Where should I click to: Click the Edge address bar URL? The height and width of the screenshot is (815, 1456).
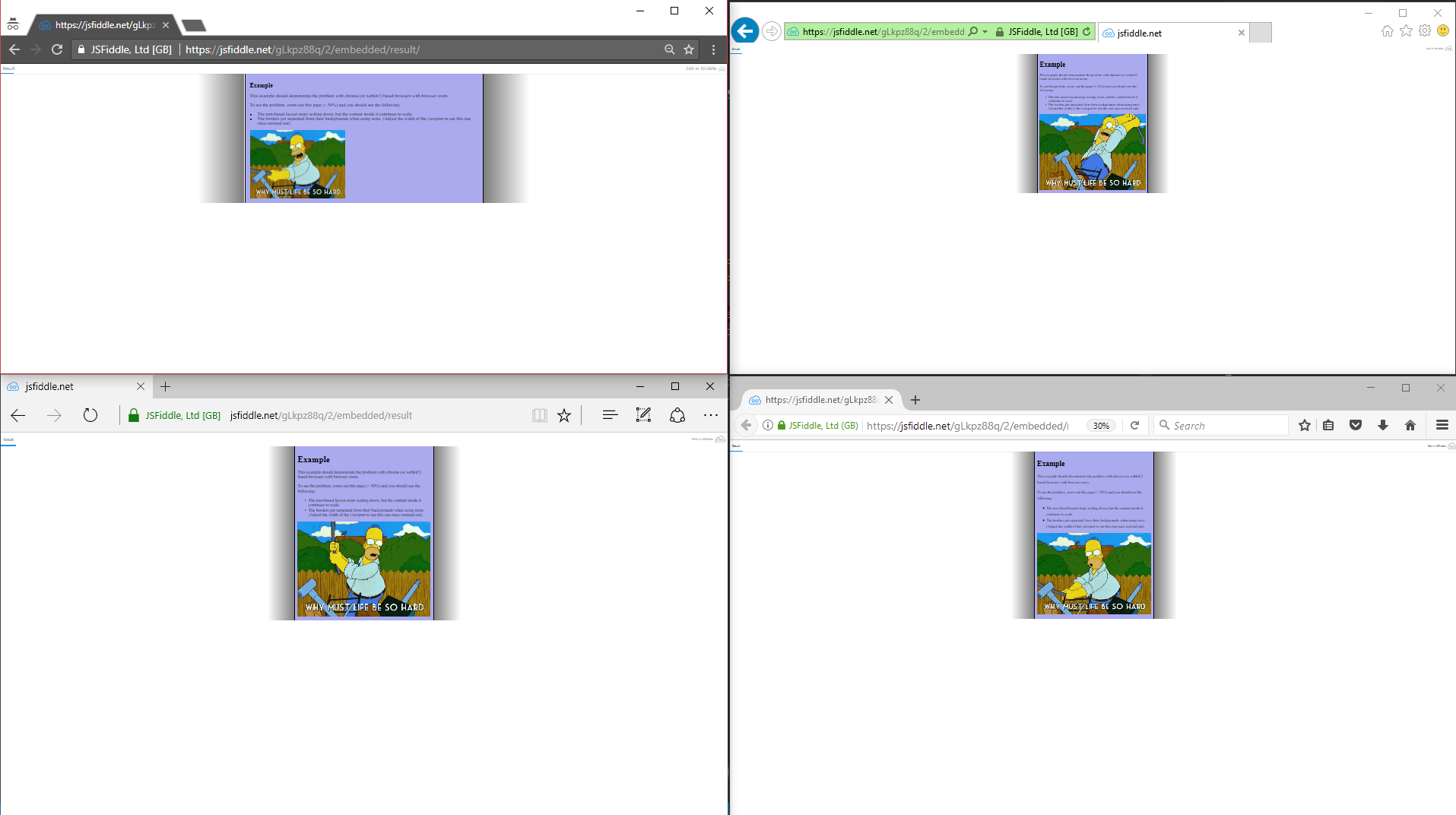[321, 416]
